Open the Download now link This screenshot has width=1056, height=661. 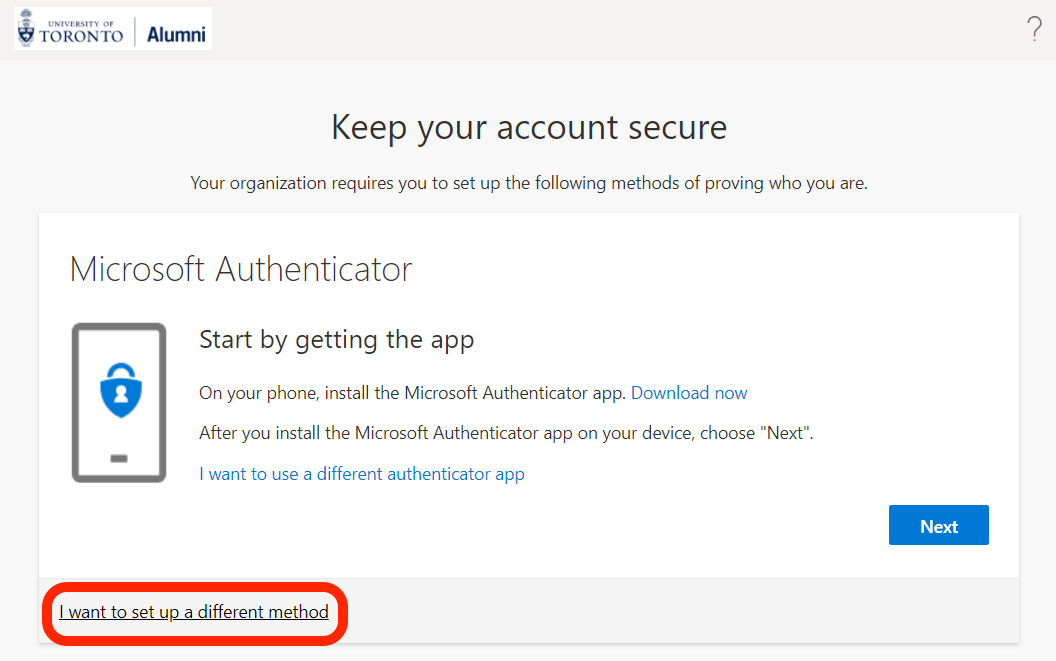tap(689, 392)
